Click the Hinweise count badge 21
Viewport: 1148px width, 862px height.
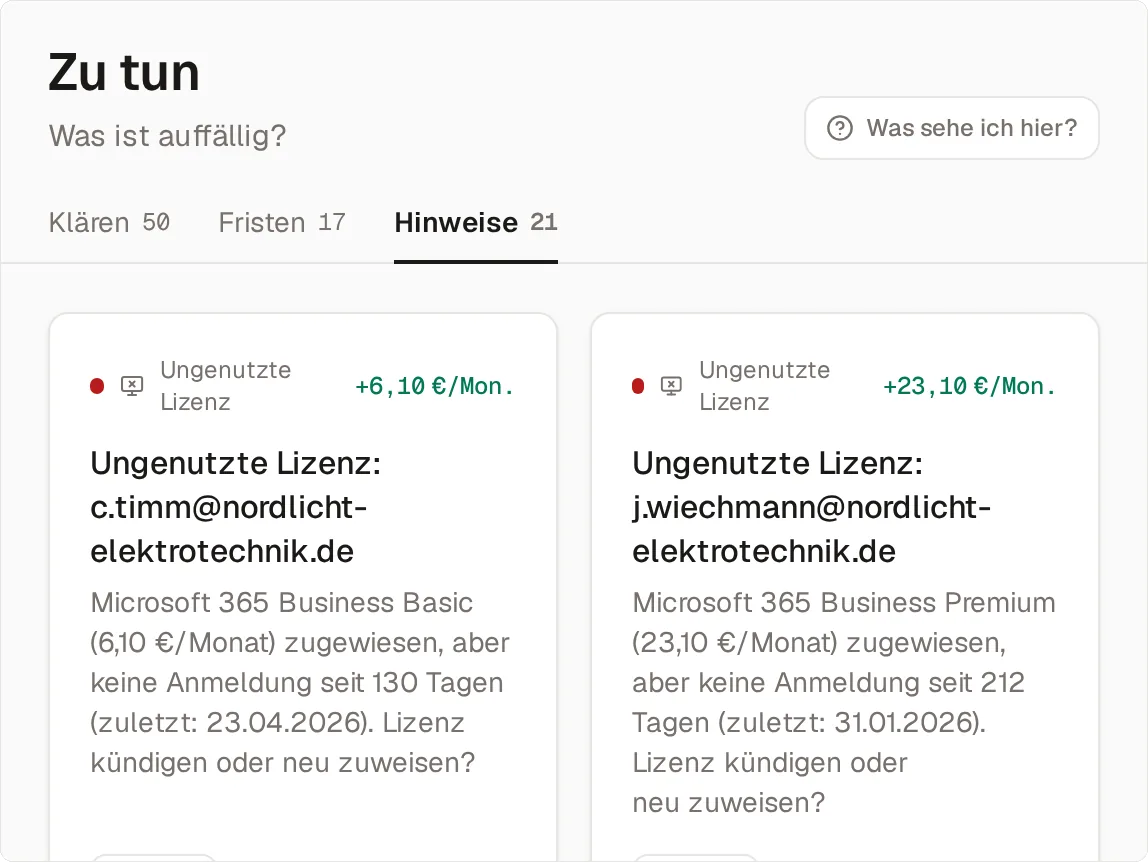[544, 222]
